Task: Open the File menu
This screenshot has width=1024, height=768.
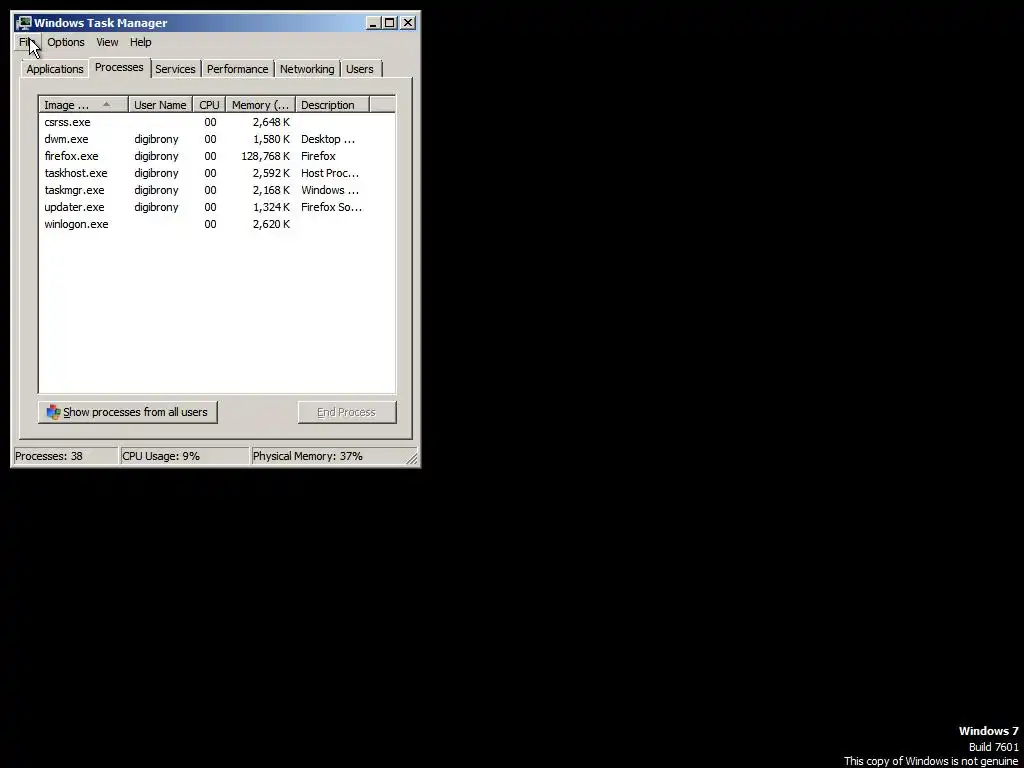Action: click(25, 42)
